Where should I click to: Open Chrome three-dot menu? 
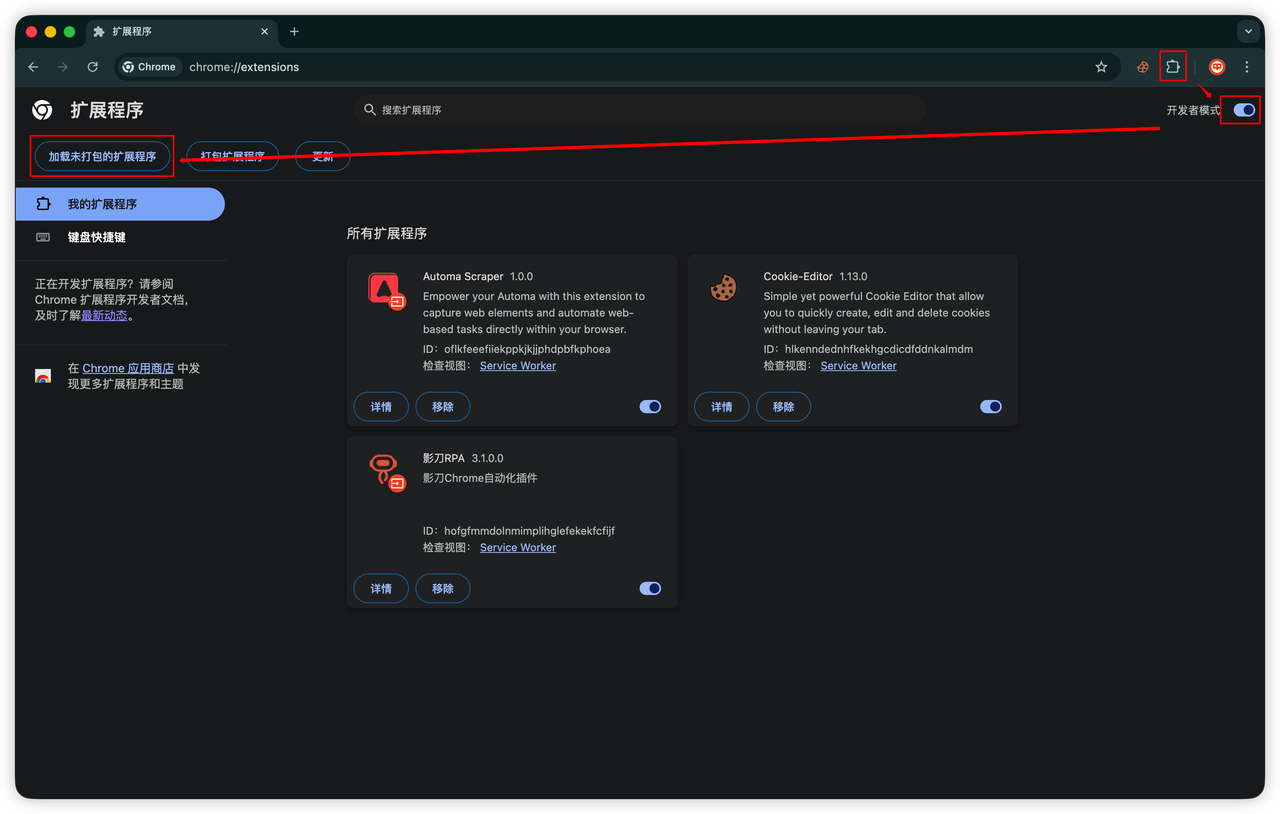[x=1246, y=67]
